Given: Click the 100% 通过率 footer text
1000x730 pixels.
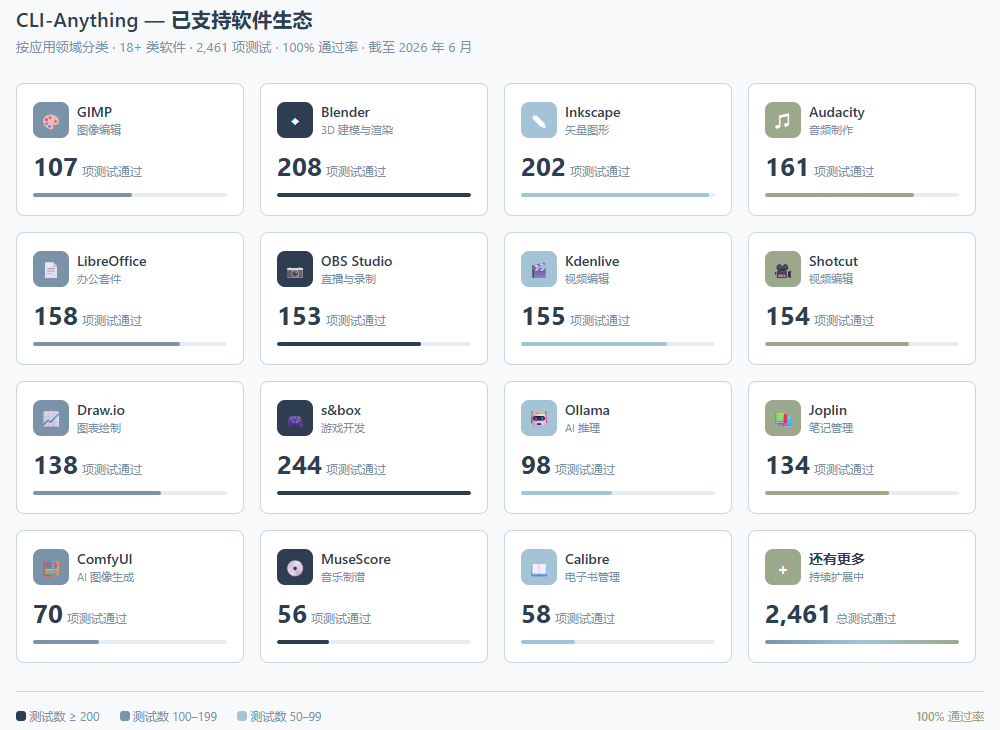Looking at the screenshot, I should pyautogui.click(x=950, y=717).
